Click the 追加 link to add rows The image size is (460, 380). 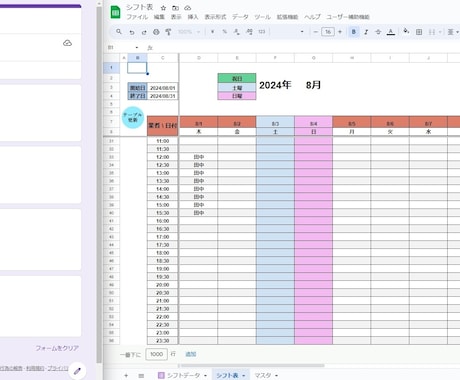(x=191, y=354)
